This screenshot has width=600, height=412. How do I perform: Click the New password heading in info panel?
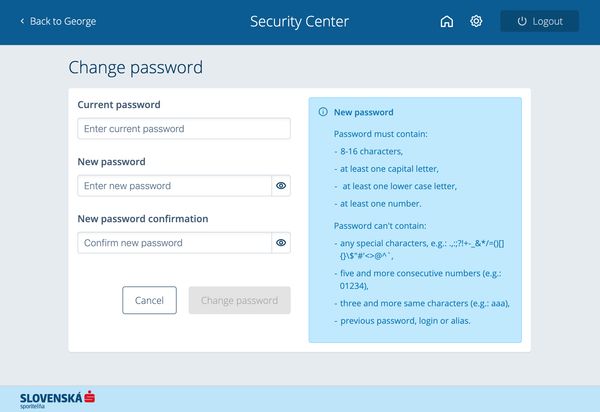(x=363, y=113)
